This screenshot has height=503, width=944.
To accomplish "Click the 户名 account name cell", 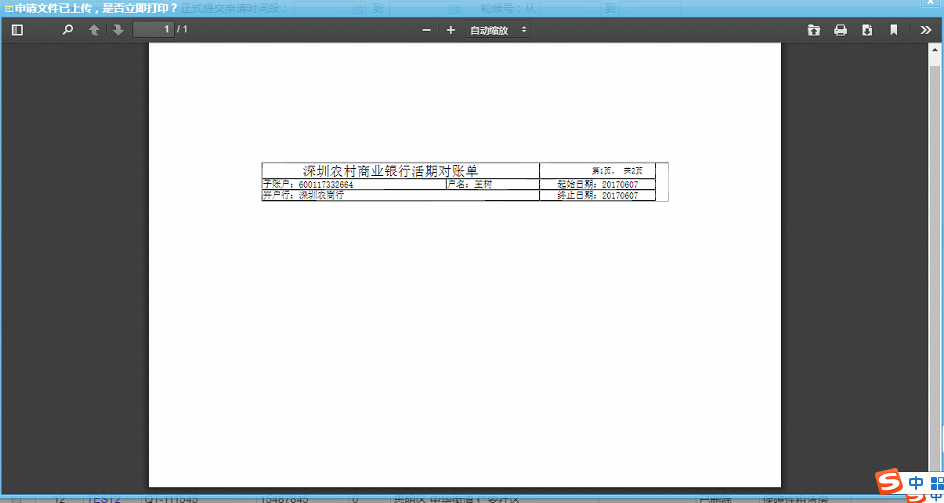I will (x=492, y=184).
